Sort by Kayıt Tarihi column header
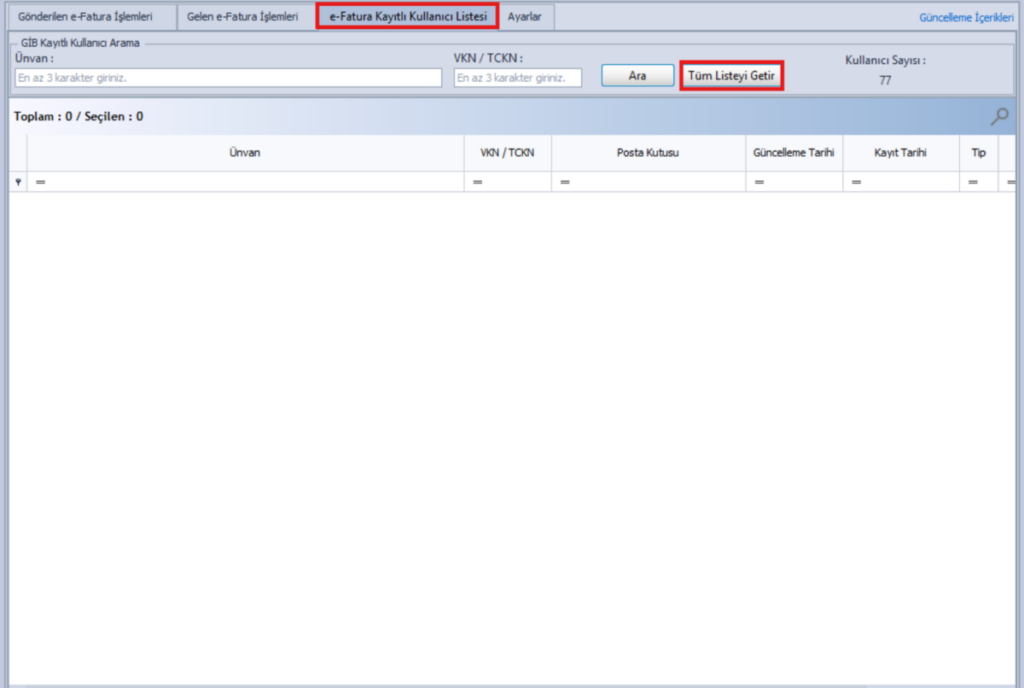Viewport: 1024px width, 688px height. pos(901,153)
